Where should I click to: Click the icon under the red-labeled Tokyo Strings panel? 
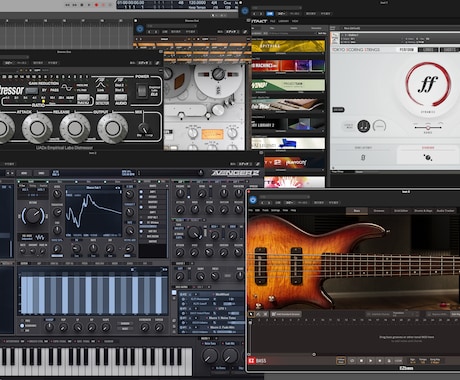[428, 157]
